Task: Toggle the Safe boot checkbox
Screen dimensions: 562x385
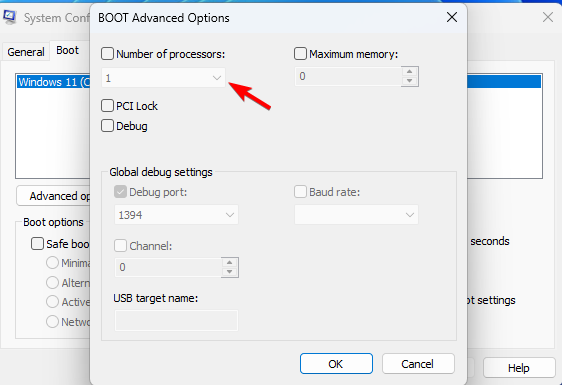Action: pos(37,244)
